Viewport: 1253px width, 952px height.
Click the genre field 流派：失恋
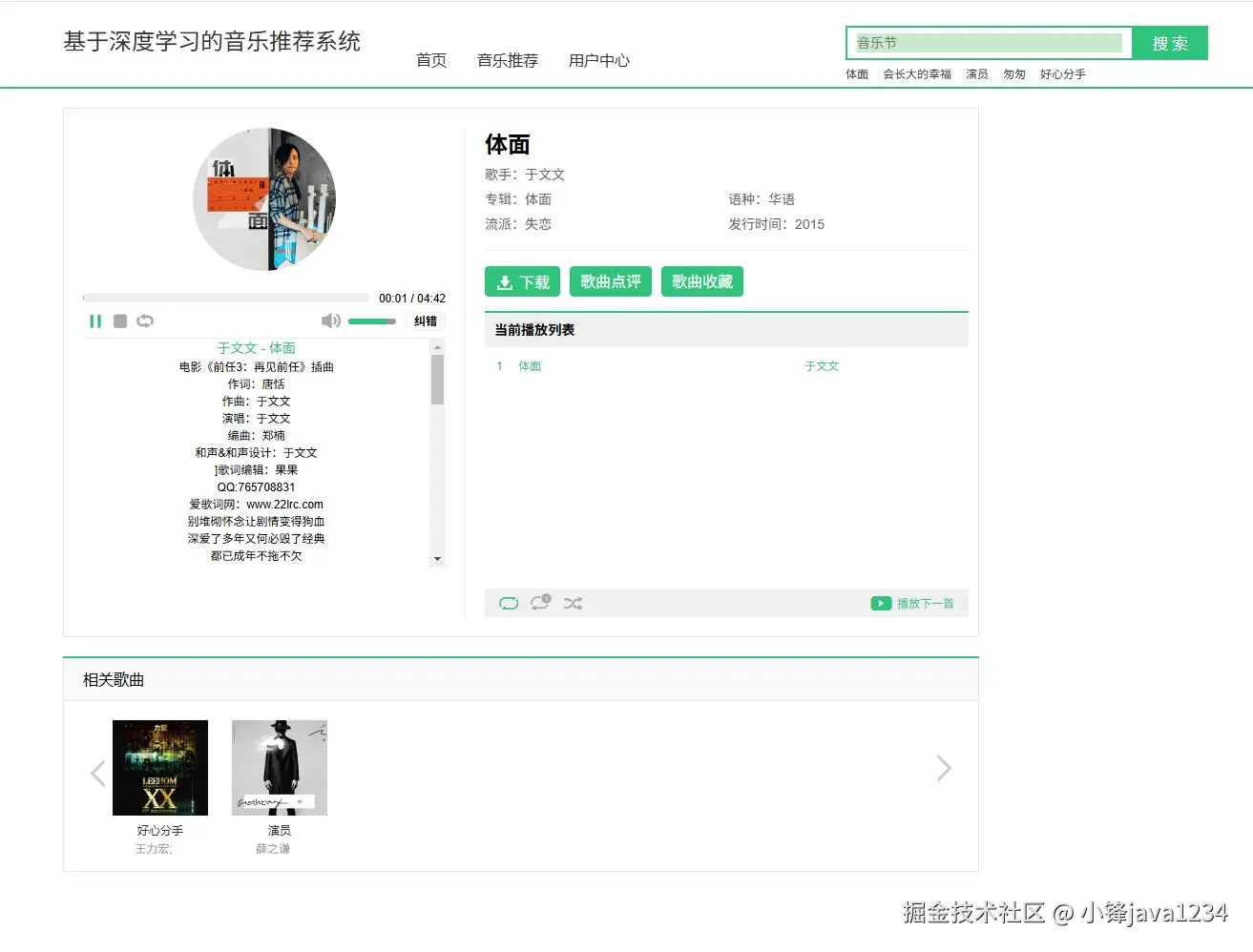coord(518,224)
